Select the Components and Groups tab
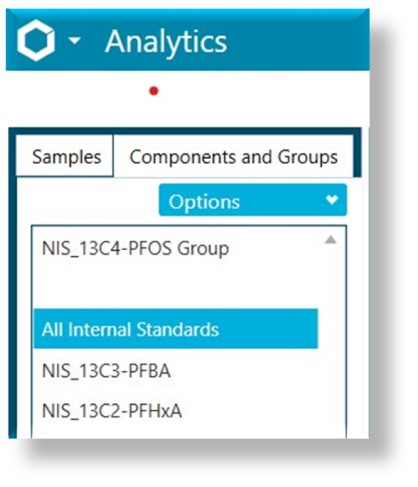Image resolution: width=418 pixels, height=487 pixels. pos(233,156)
